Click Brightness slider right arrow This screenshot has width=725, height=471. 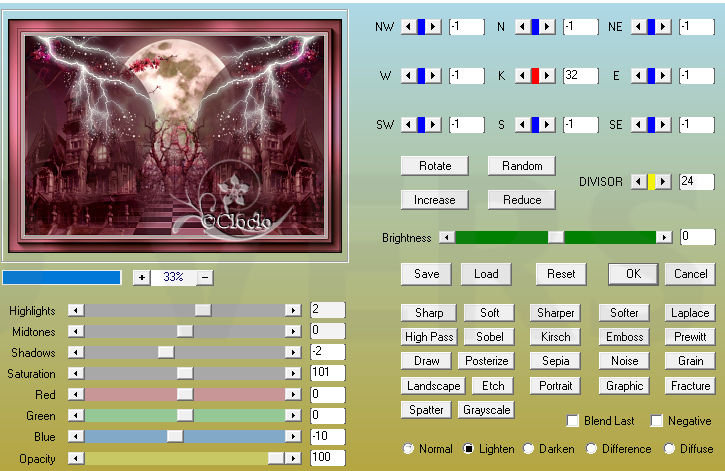tap(664, 238)
